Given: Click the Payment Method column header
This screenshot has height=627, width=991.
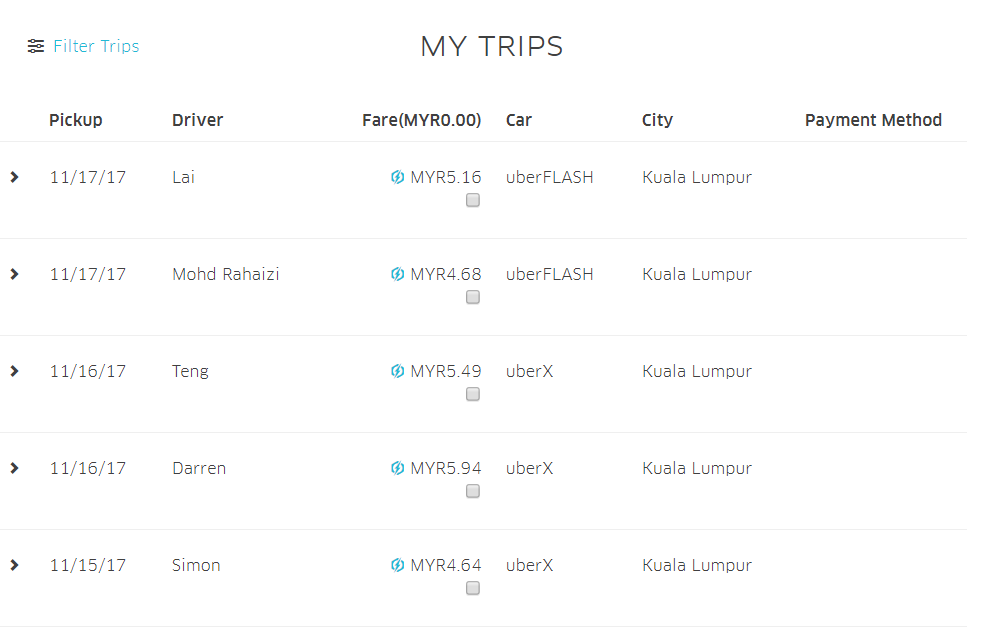Looking at the screenshot, I should click(x=873, y=120).
